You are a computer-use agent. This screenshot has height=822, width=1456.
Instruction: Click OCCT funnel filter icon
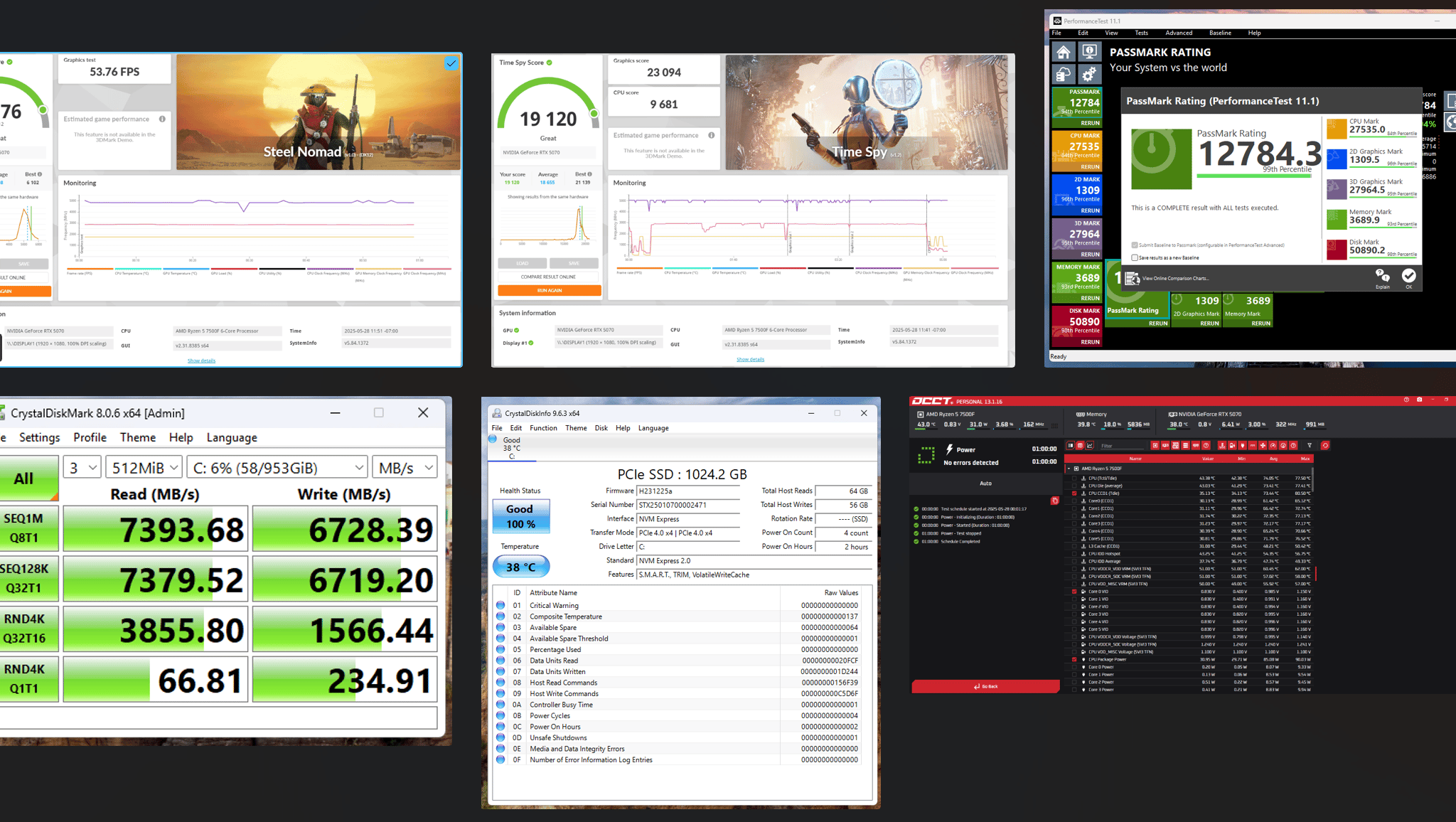pyautogui.click(x=1310, y=446)
